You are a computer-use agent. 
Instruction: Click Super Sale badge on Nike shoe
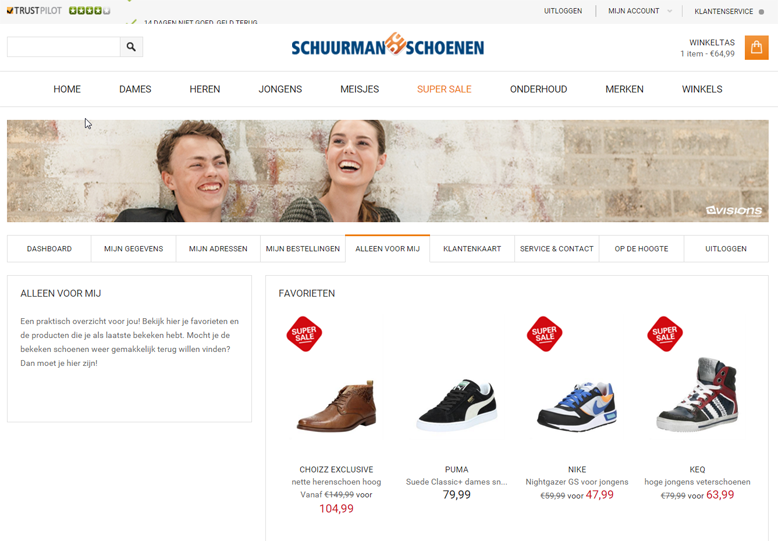pos(544,334)
